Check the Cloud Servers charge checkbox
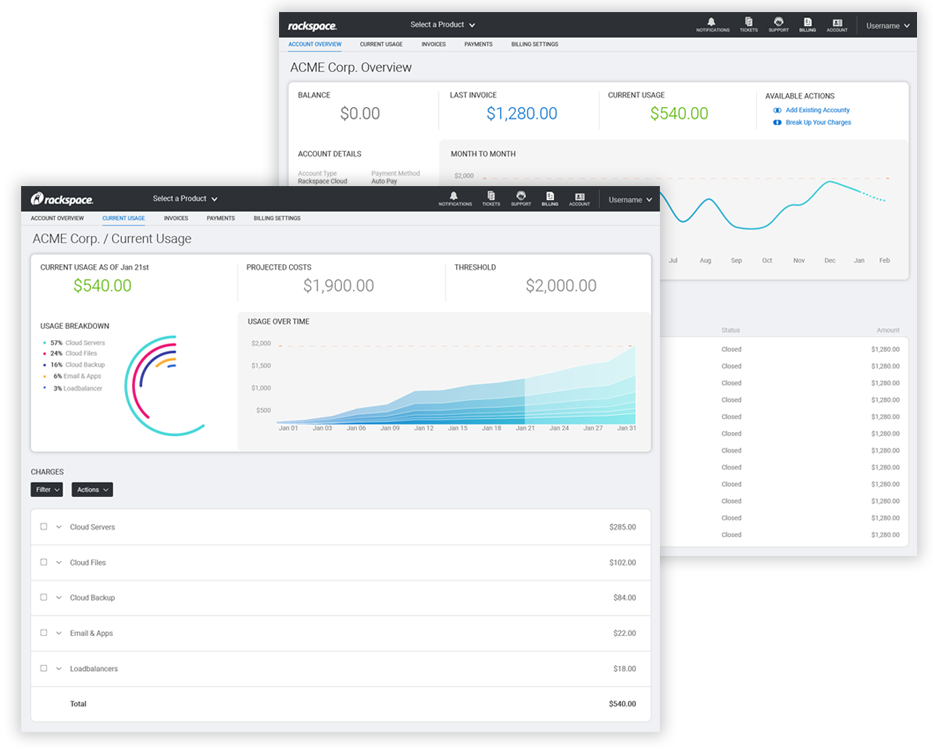The width and height of the screenshot is (933, 750). point(43,526)
